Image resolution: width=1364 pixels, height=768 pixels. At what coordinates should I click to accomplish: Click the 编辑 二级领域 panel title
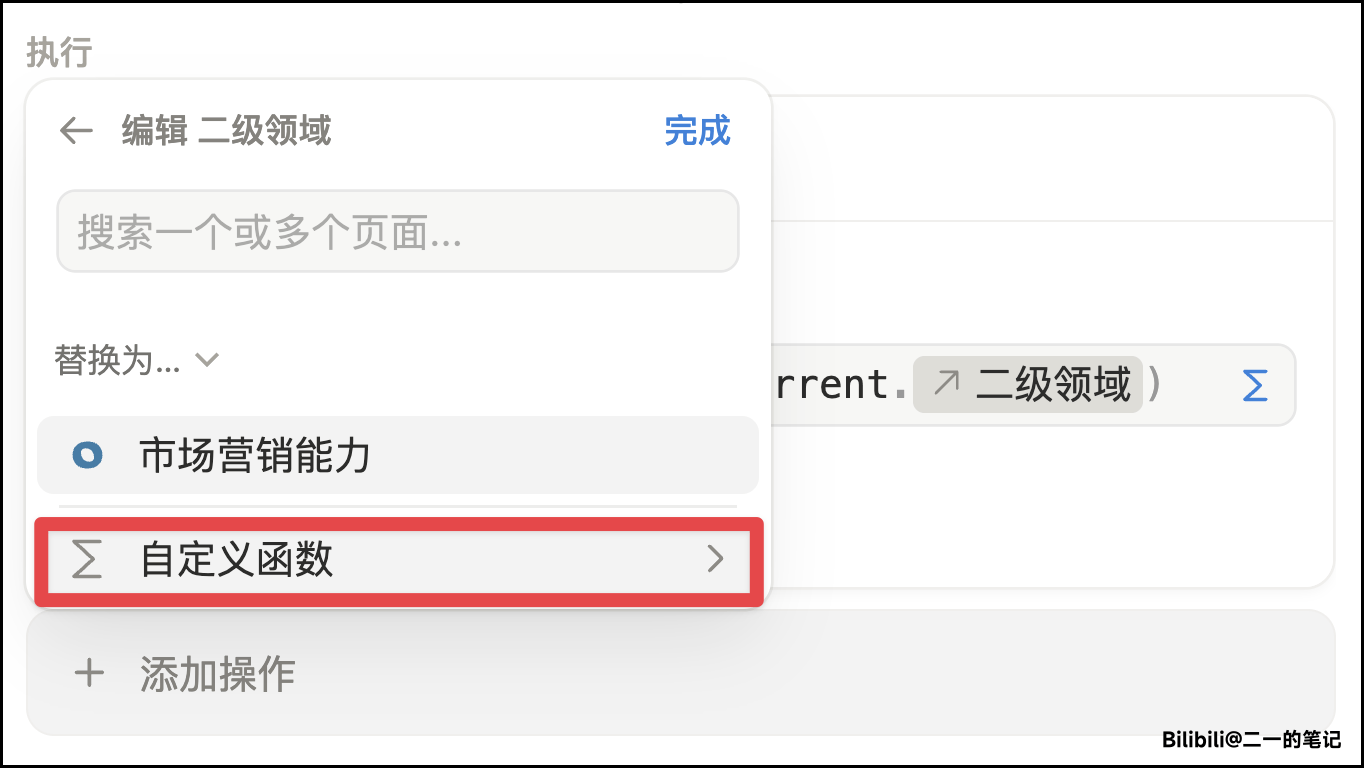[x=226, y=131]
